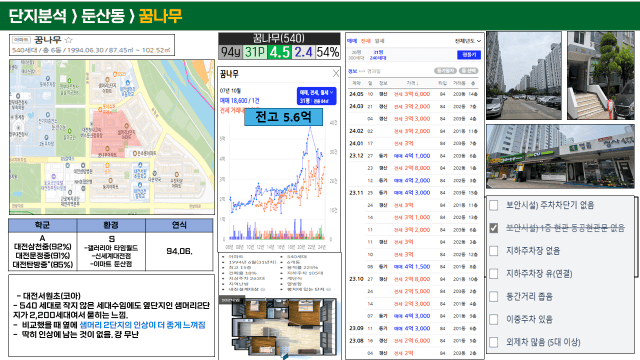The width and height of the screenshot is (640, 360).
Task: Check 보안시설) 주차차단기 없음 checkbox
Action: (493, 205)
